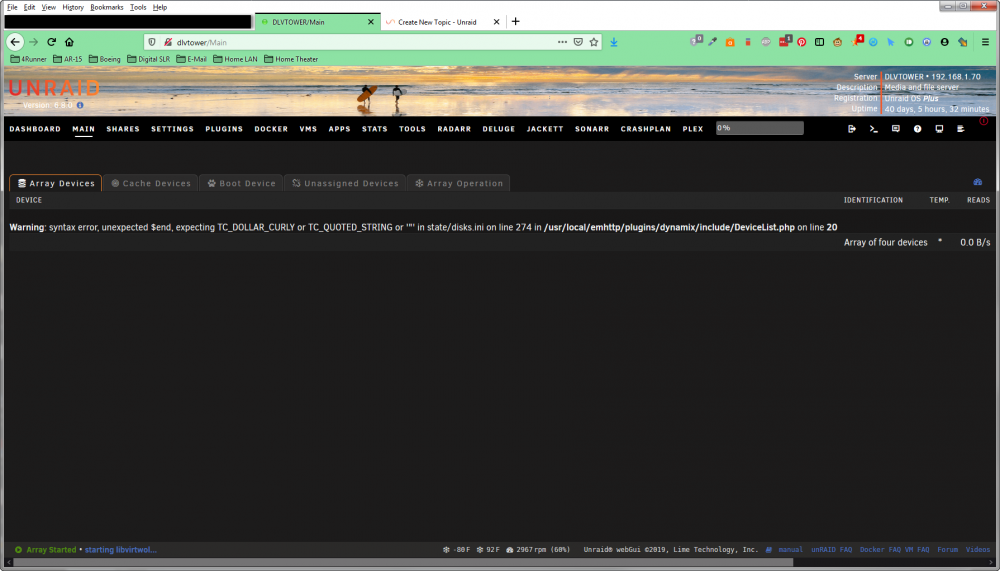Click the Pocket save icon in address bar
The width and height of the screenshot is (1000, 571).
pos(578,42)
